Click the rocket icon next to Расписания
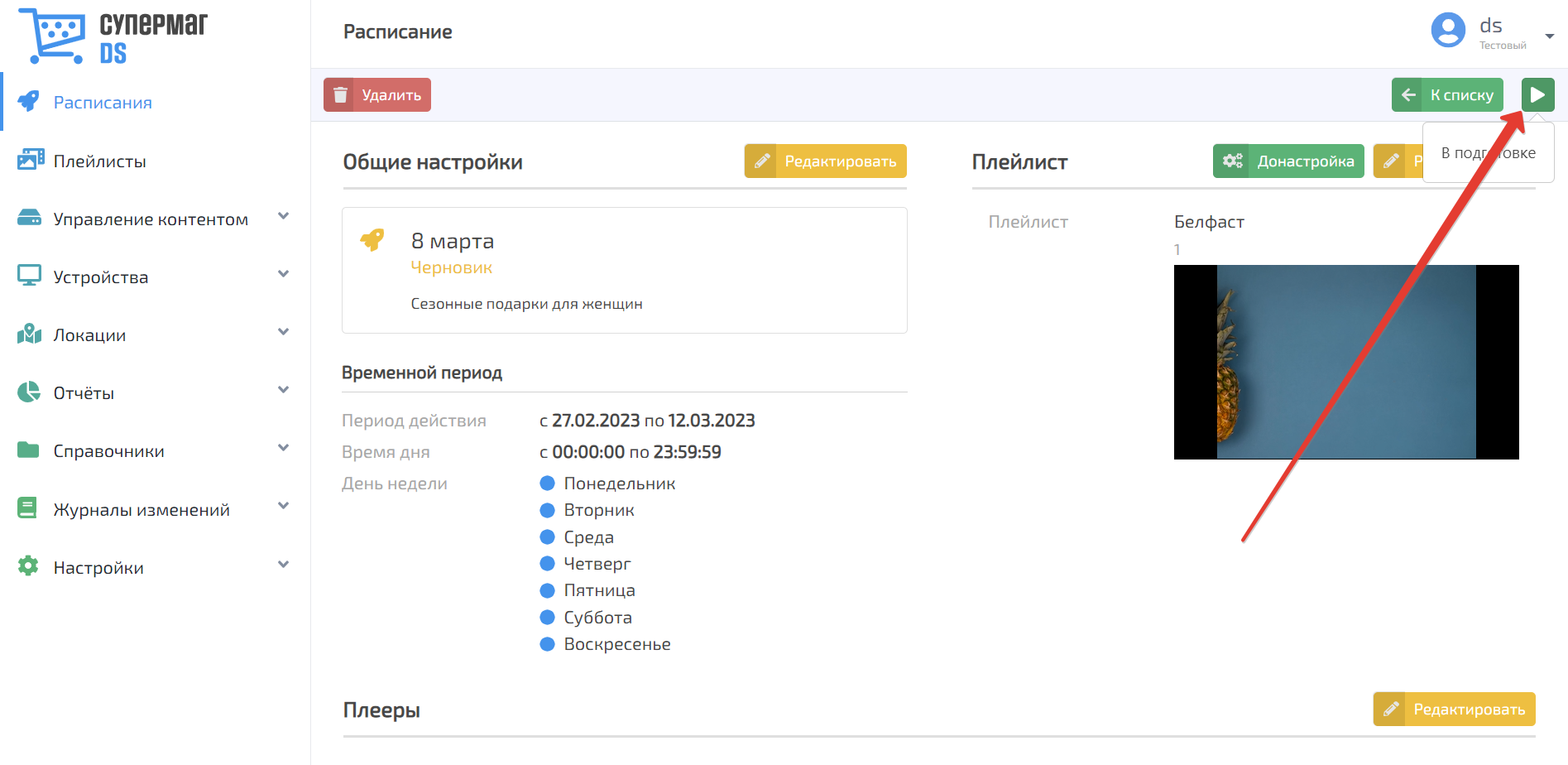This screenshot has width=1568, height=765. click(x=28, y=101)
